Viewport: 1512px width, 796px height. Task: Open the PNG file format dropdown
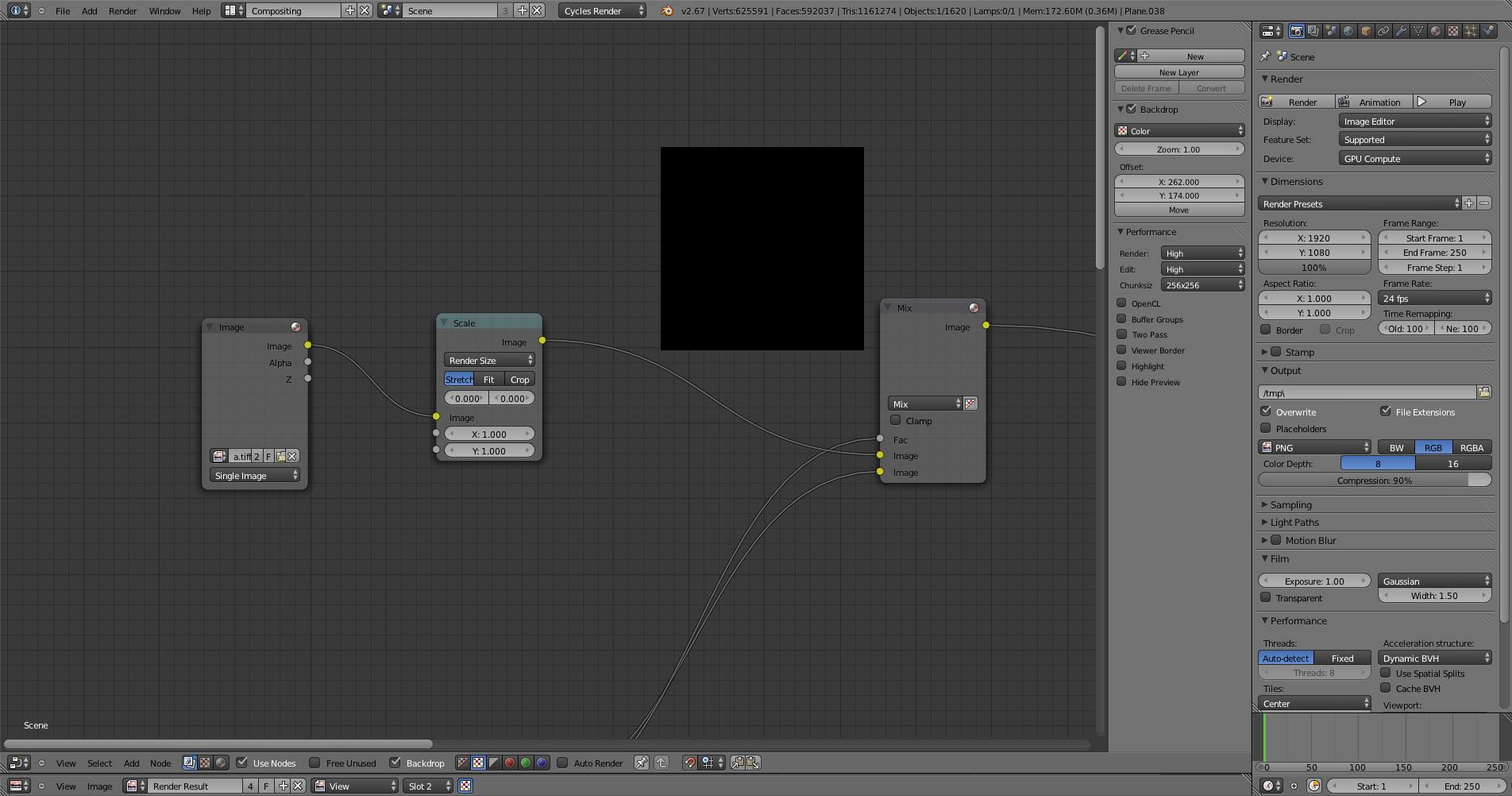click(1315, 447)
